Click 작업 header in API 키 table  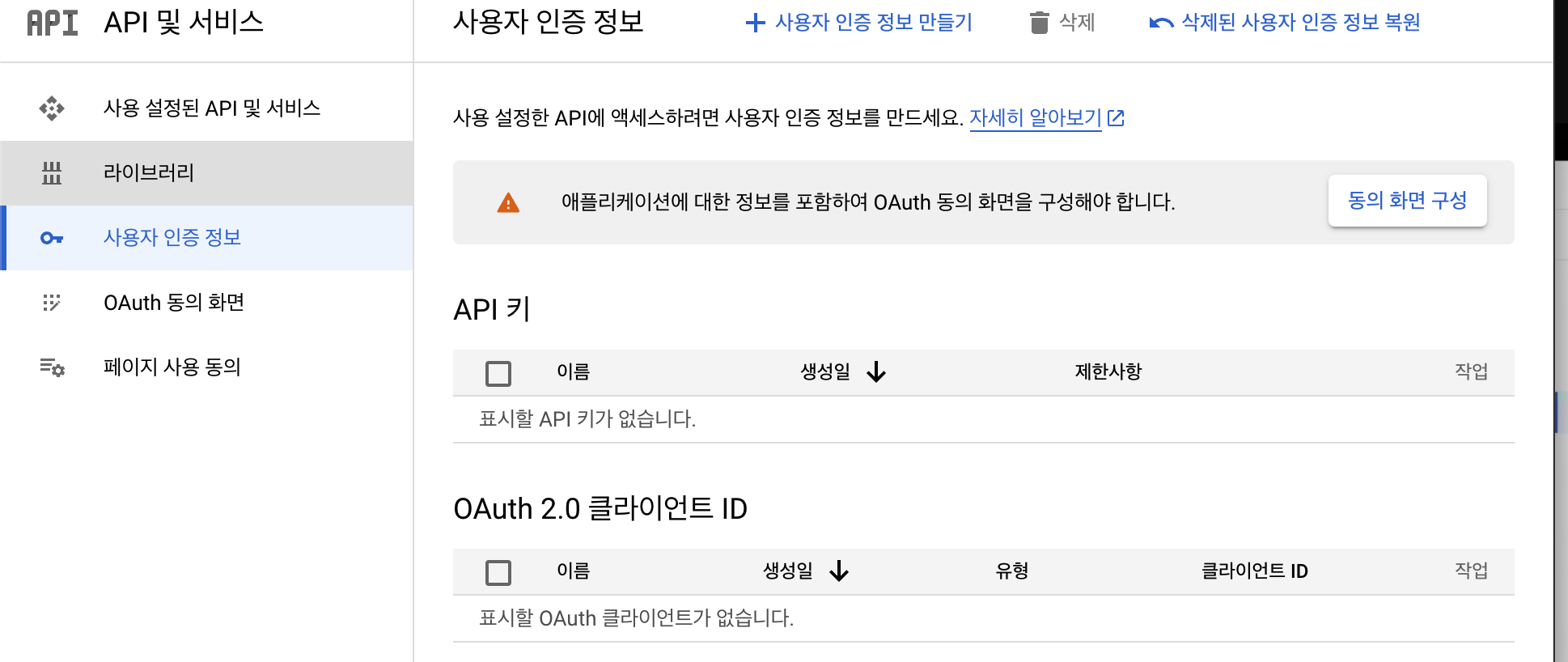[x=1471, y=372]
